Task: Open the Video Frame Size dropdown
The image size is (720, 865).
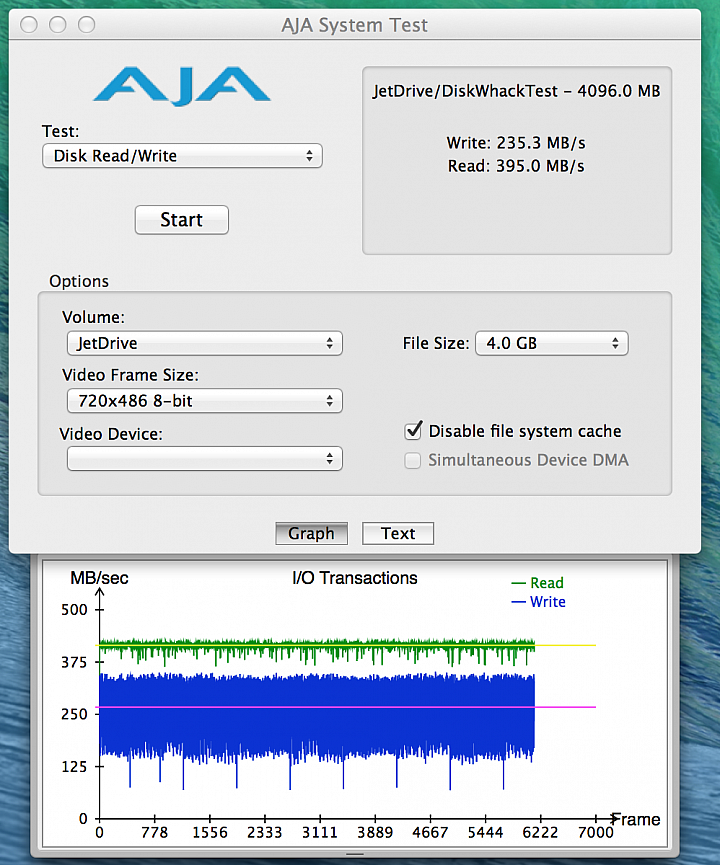Action: pos(205,401)
